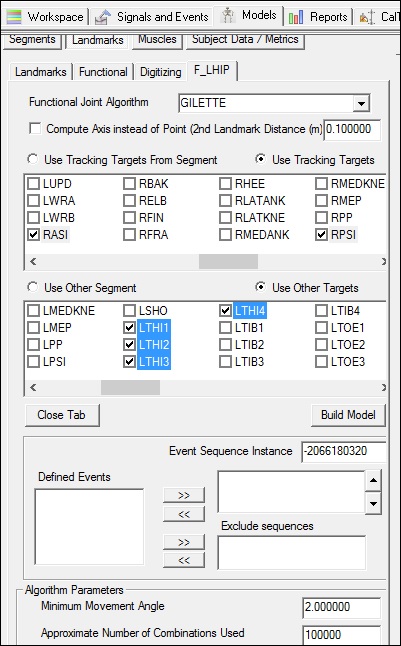
Task: Switch to the Muscles tab
Action: click(157, 39)
